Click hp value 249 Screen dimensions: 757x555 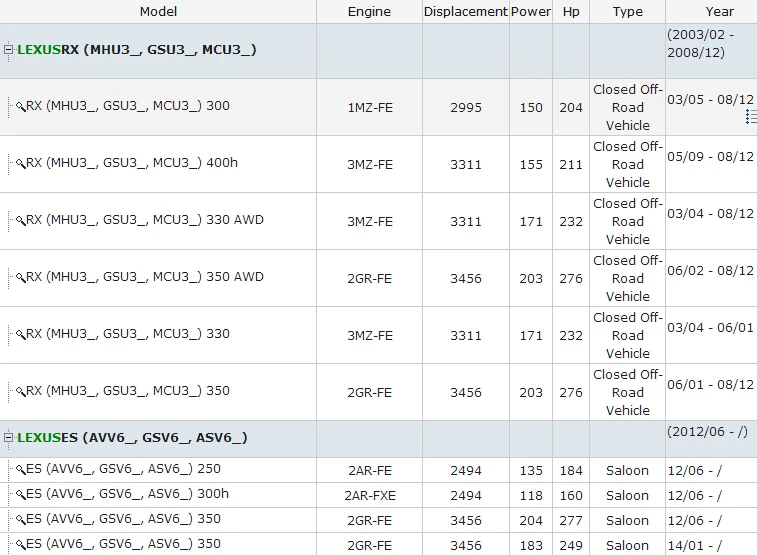(x=571, y=546)
